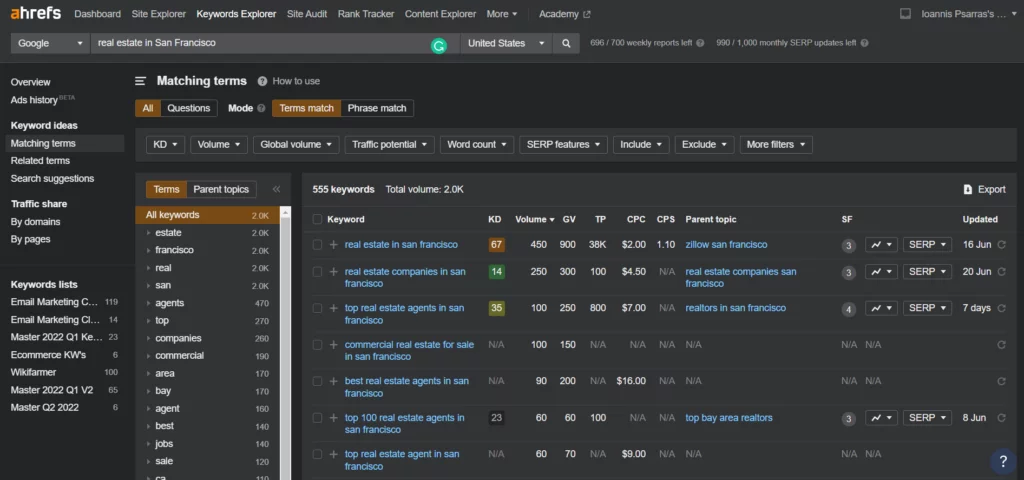The image size is (1024, 480).
Task: Click the KD 14 green badge
Action: click(x=496, y=272)
